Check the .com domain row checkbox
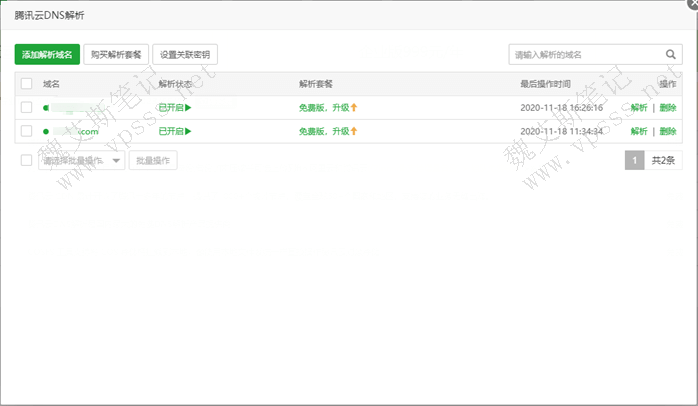Screen dimensions: 698x406 27,131
